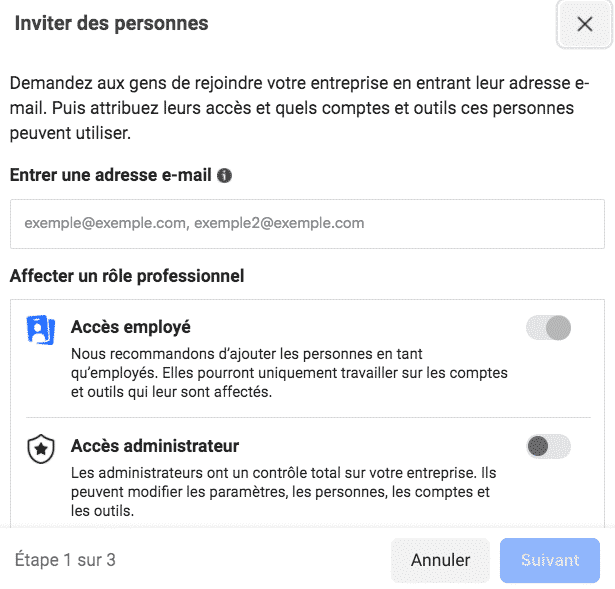This screenshot has height=589, width=615.
Task: Click the 'Accès administrateur' role title
Action: click(x=155, y=446)
